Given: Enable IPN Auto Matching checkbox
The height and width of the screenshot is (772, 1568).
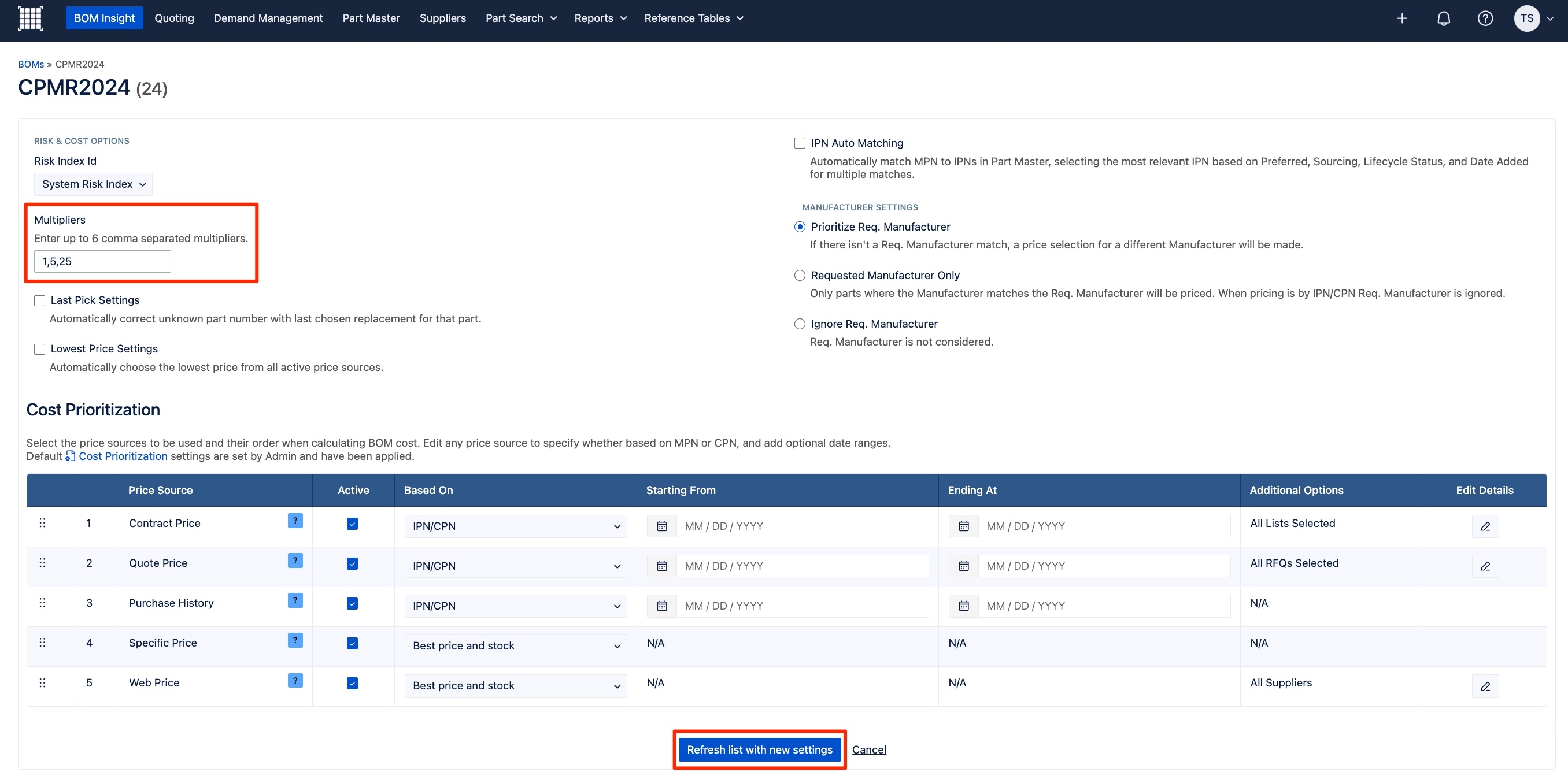Looking at the screenshot, I should 800,143.
